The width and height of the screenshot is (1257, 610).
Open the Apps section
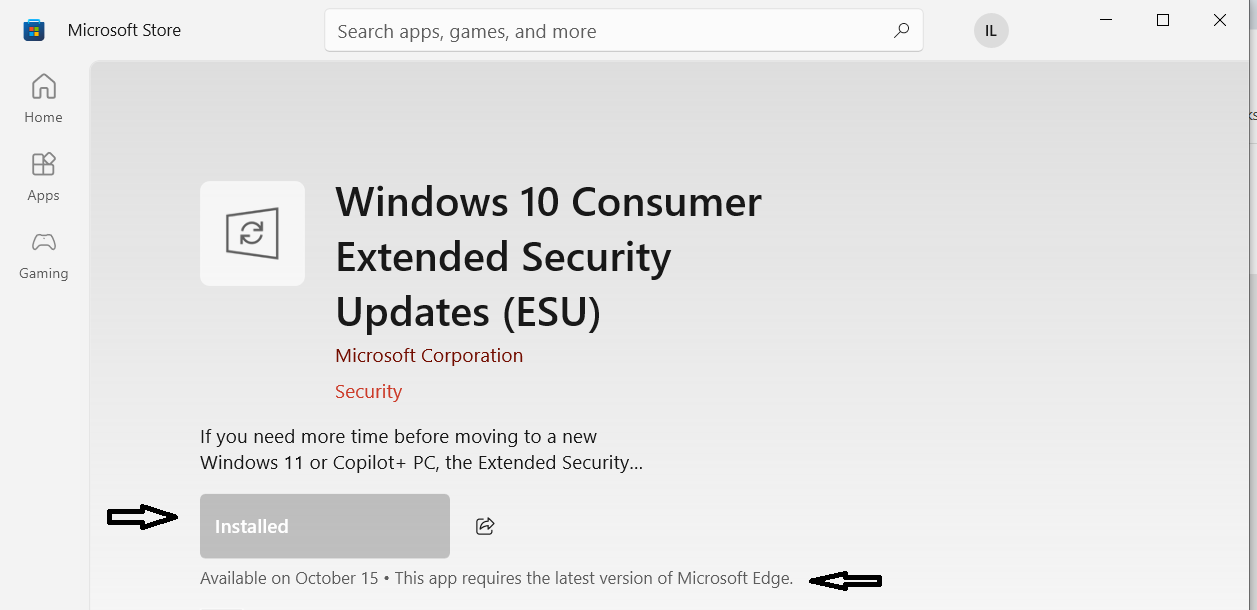(x=42, y=176)
